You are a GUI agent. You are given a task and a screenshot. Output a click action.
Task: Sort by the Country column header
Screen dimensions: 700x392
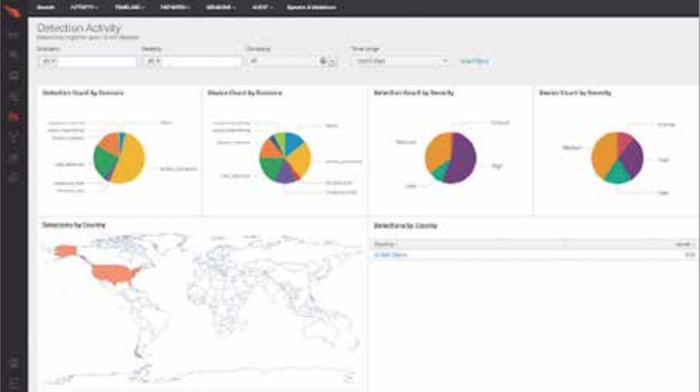pos(385,244)
